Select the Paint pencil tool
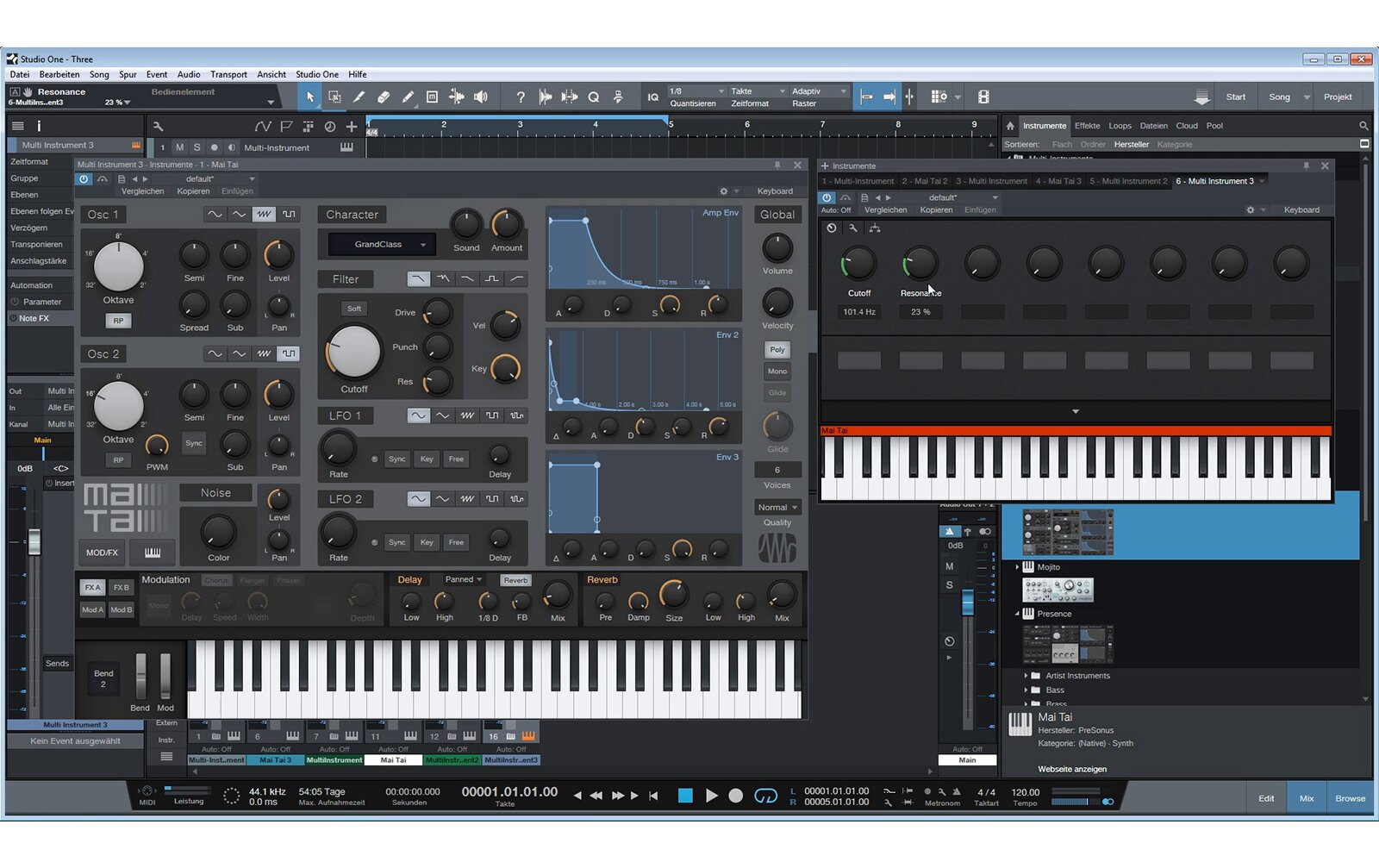Screen dimensions: 1379x868 point(408,97)
